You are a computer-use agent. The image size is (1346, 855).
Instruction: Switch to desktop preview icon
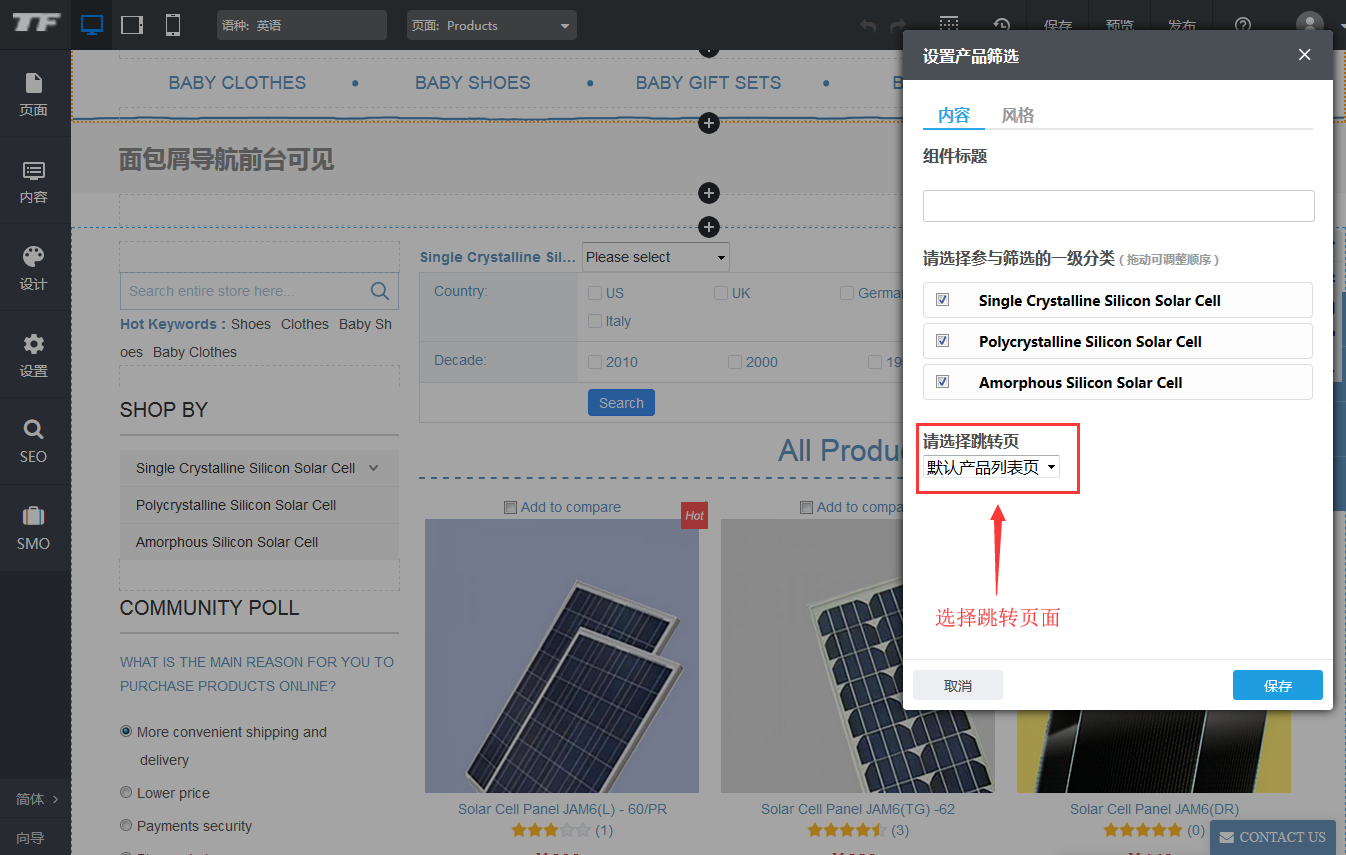point(92,25)
